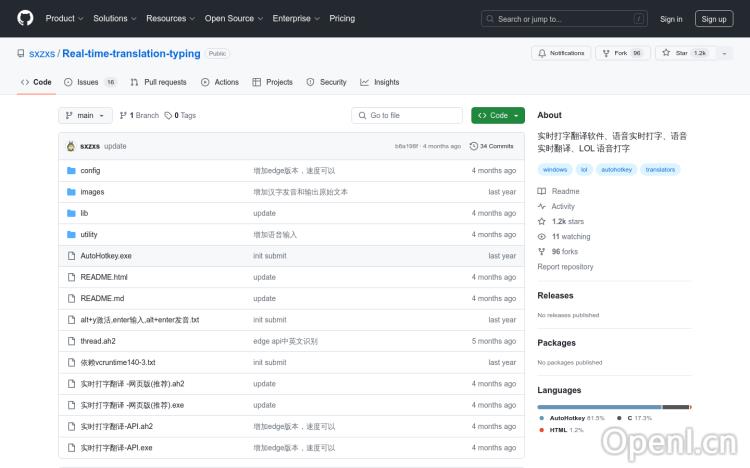Viewport: 750px width, 468px height.
Task: Click the GitHub logo icon
Action: tap(25, 18)
